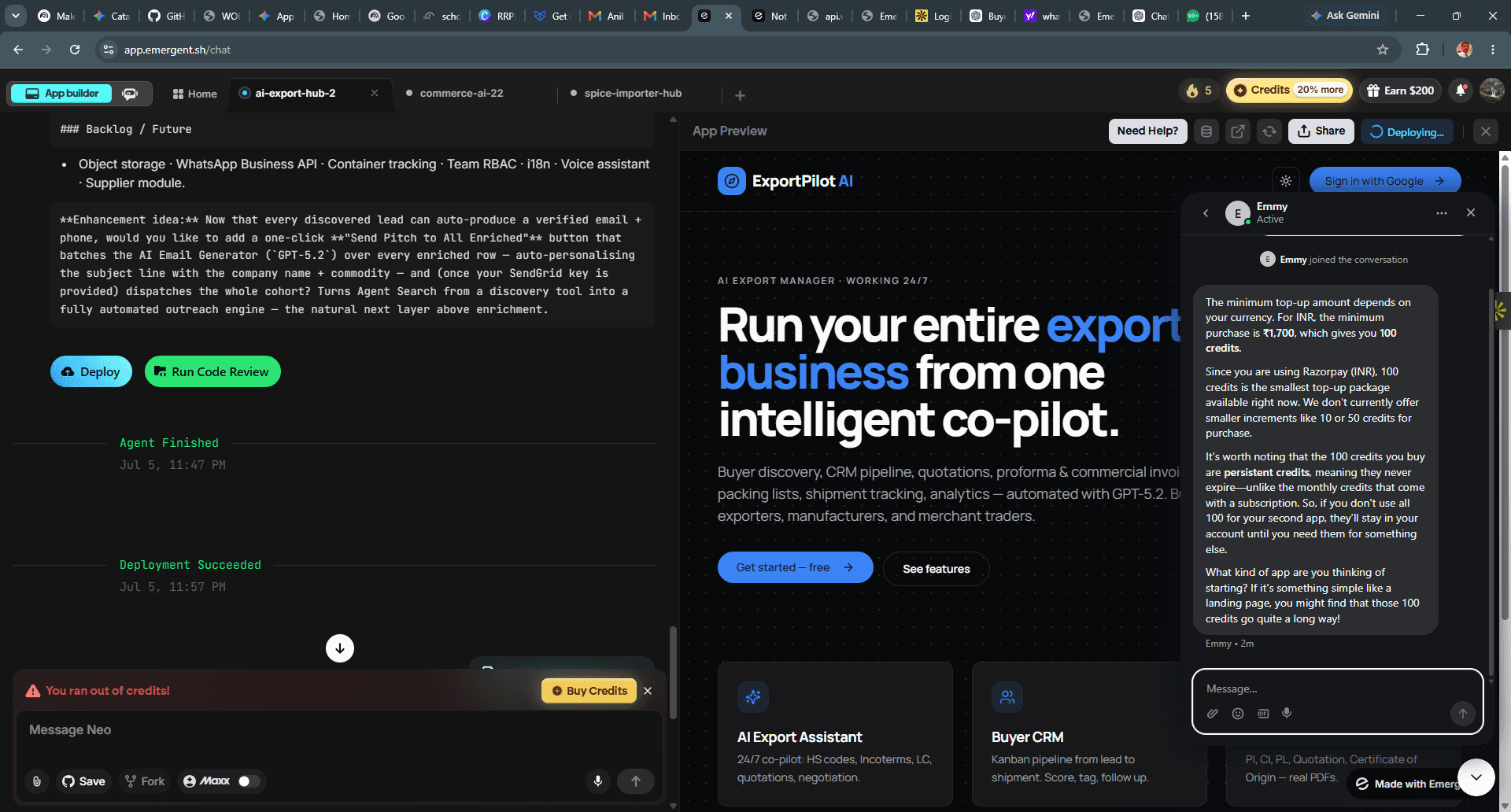1511x812 pixels.
Task: Close the ai-export-hub-2 tab
Action: [x=375, y=93]
